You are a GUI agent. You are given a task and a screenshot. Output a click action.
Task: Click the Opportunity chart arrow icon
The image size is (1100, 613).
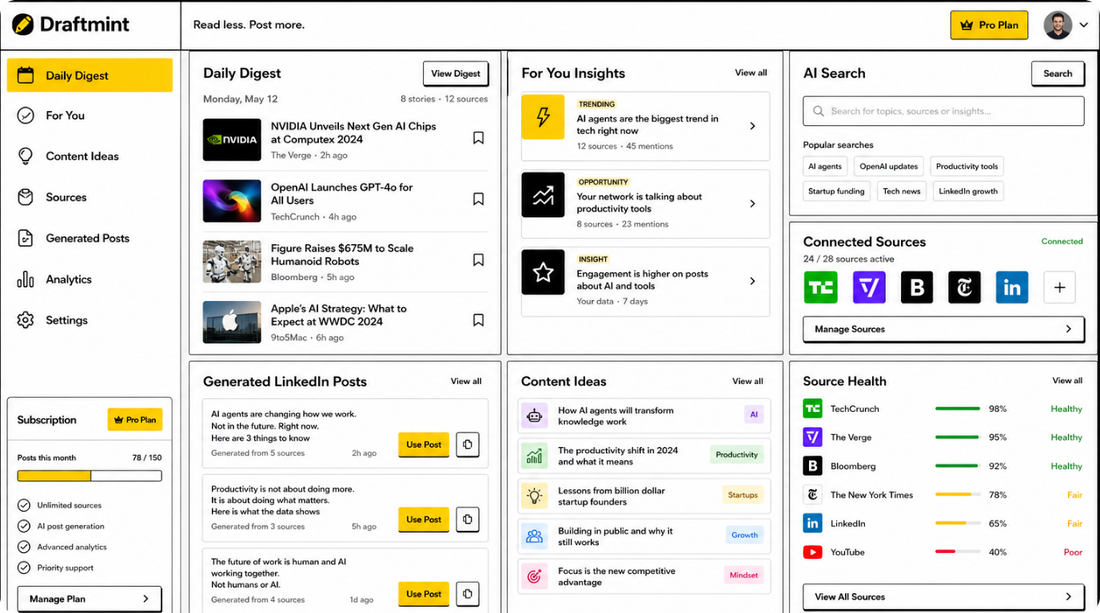pos(543,195)
